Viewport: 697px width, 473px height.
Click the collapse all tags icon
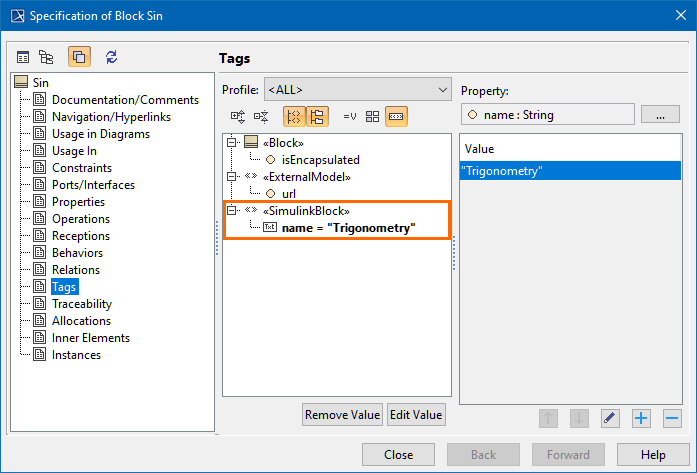(x=261, y=117)
